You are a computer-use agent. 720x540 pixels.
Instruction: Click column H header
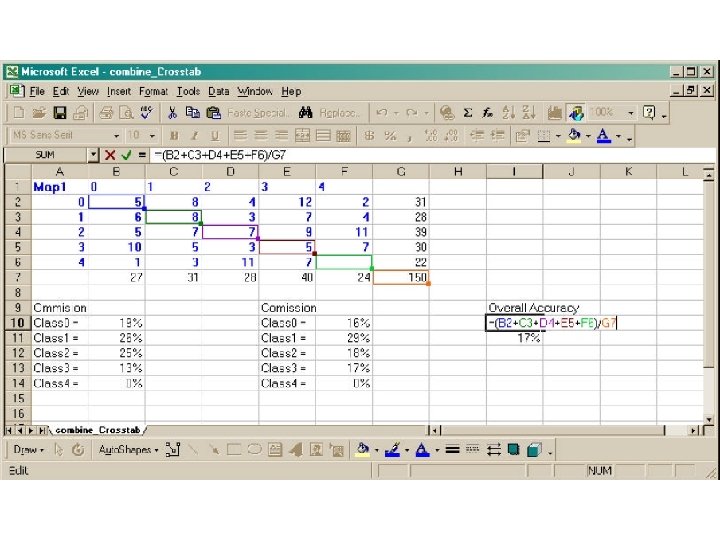(x=458, y=172)
